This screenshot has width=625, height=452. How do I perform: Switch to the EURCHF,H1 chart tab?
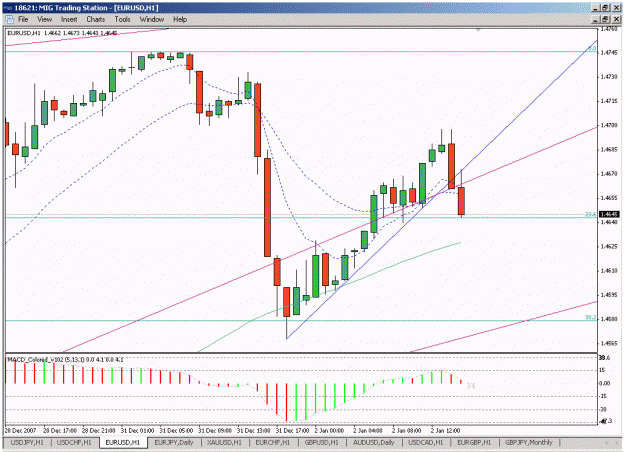[273, 442]
